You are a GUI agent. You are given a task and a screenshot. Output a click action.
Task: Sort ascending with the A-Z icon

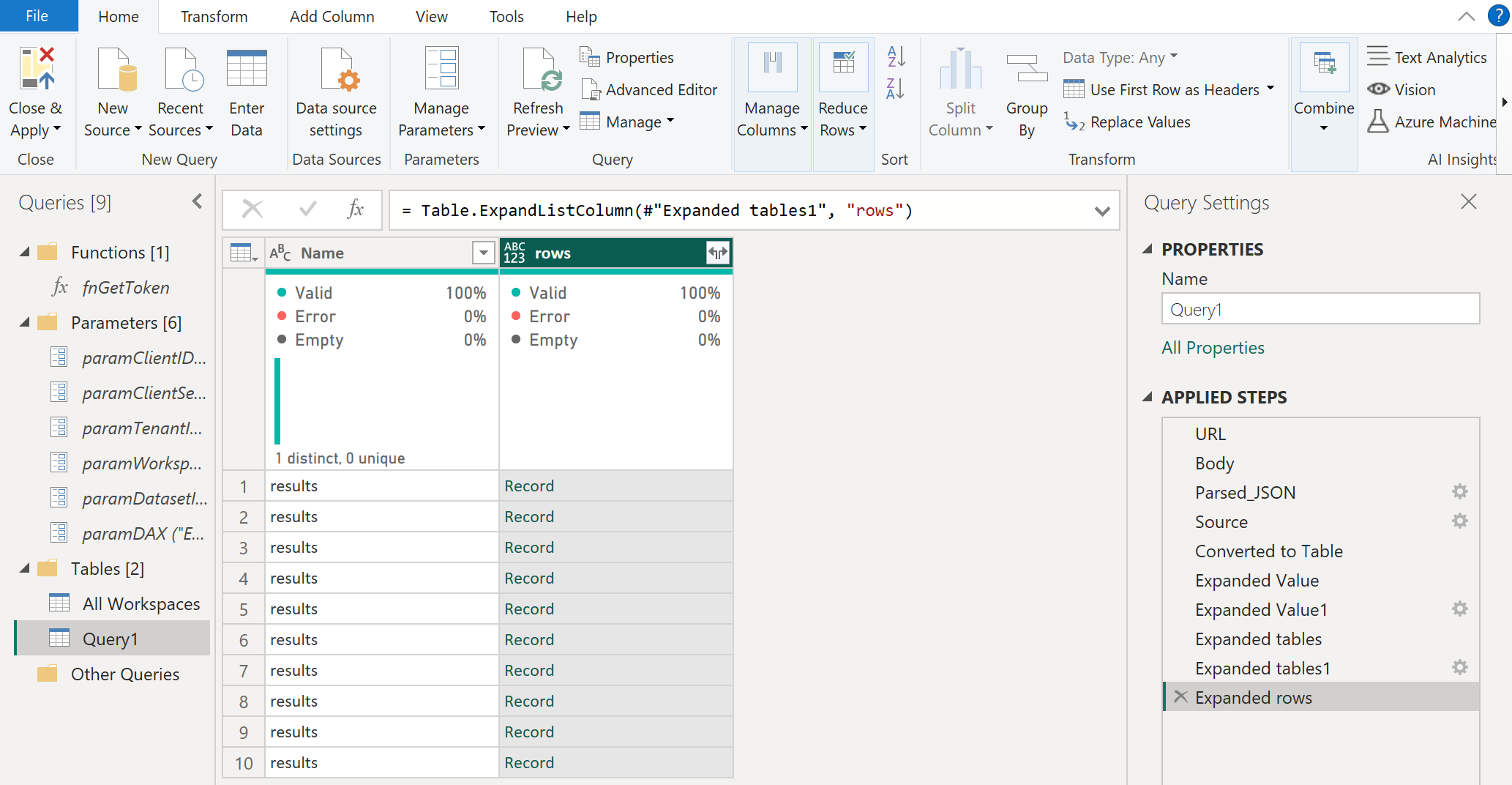(895, 56)
